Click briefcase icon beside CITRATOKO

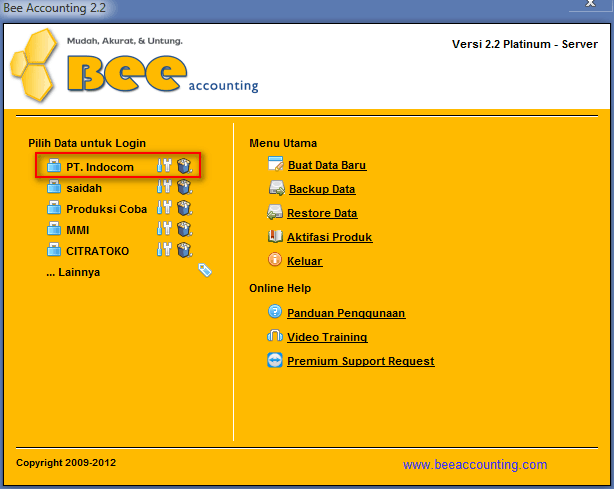[x=54, y=250]
